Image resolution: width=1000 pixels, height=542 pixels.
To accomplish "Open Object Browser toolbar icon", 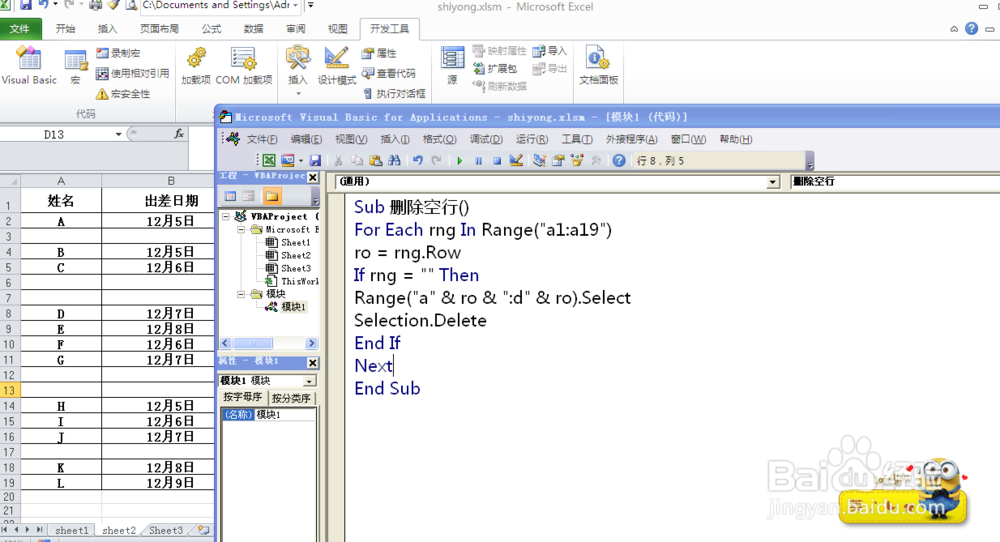I will 577,161.
